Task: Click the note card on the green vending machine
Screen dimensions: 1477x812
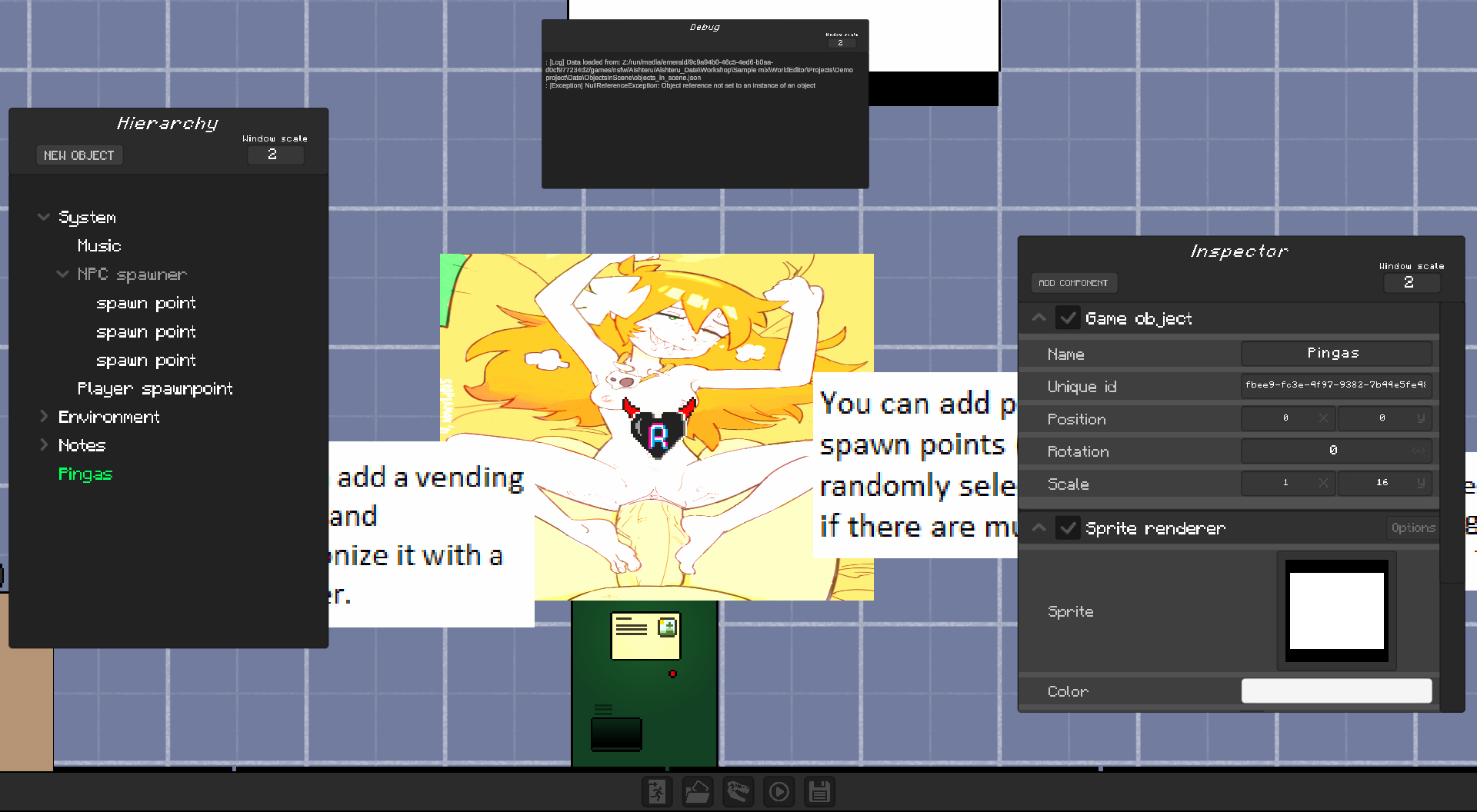Action: 645,636
